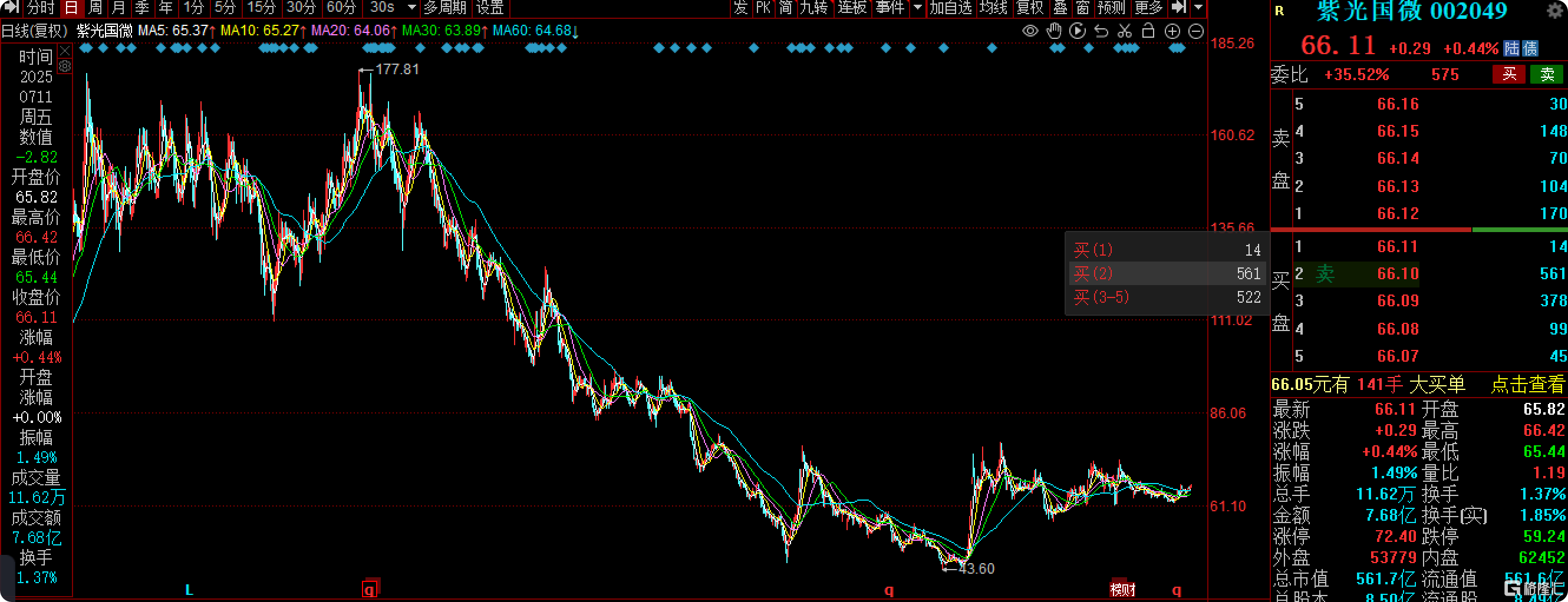Click the 窗 window button
Viewport: 1568px width, 602px height.
[1082, 8]
